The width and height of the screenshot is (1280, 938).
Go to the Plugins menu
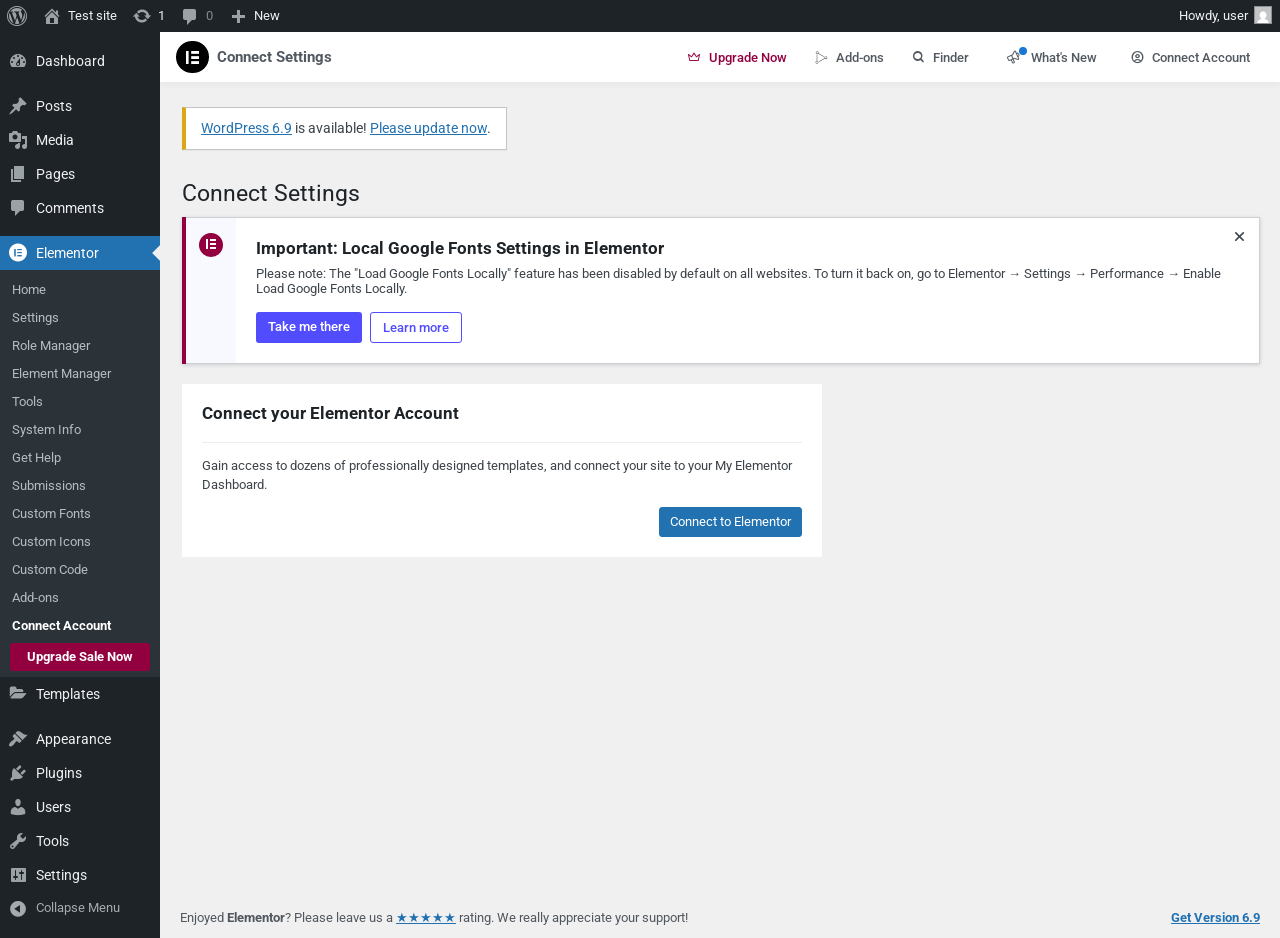click(x=58, y=773)
